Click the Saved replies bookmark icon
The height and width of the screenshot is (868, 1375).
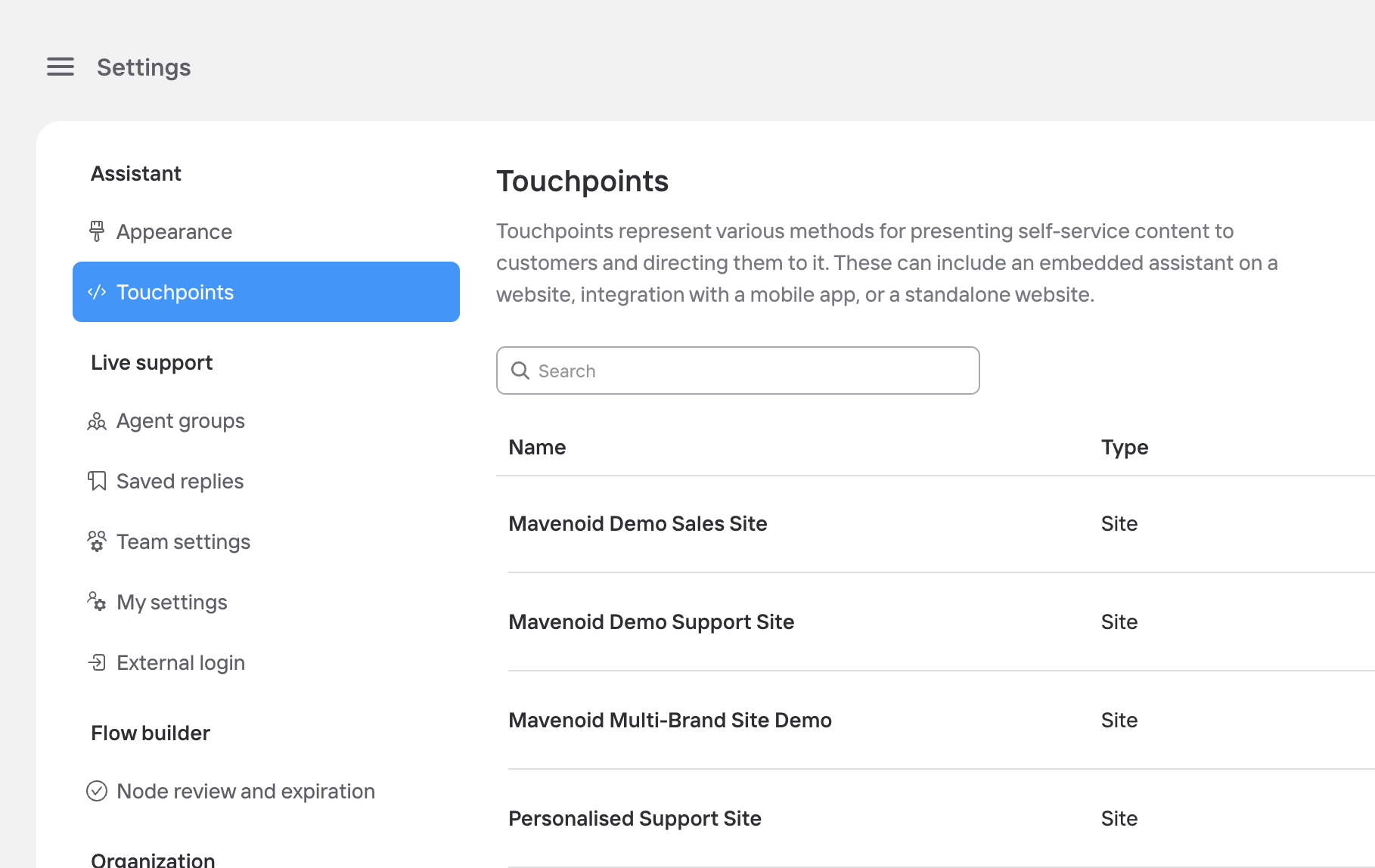97,481
